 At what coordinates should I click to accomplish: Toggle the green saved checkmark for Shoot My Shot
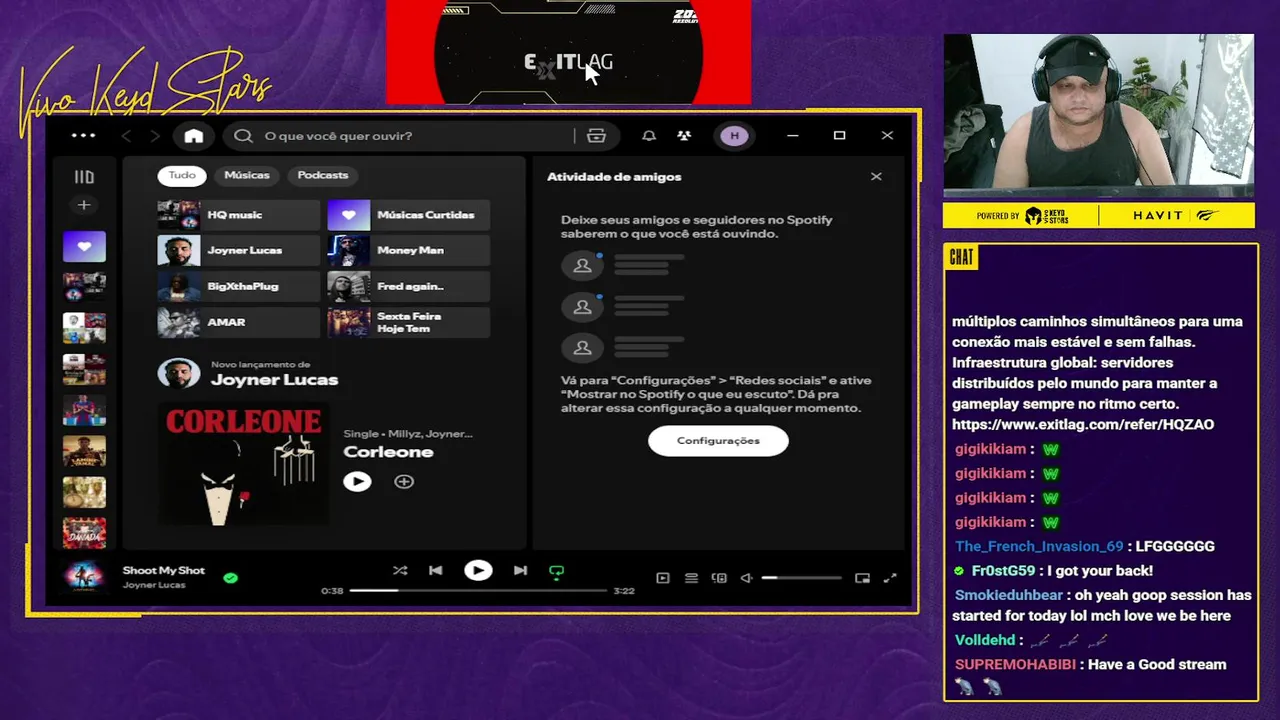click(x=231, y=578)
